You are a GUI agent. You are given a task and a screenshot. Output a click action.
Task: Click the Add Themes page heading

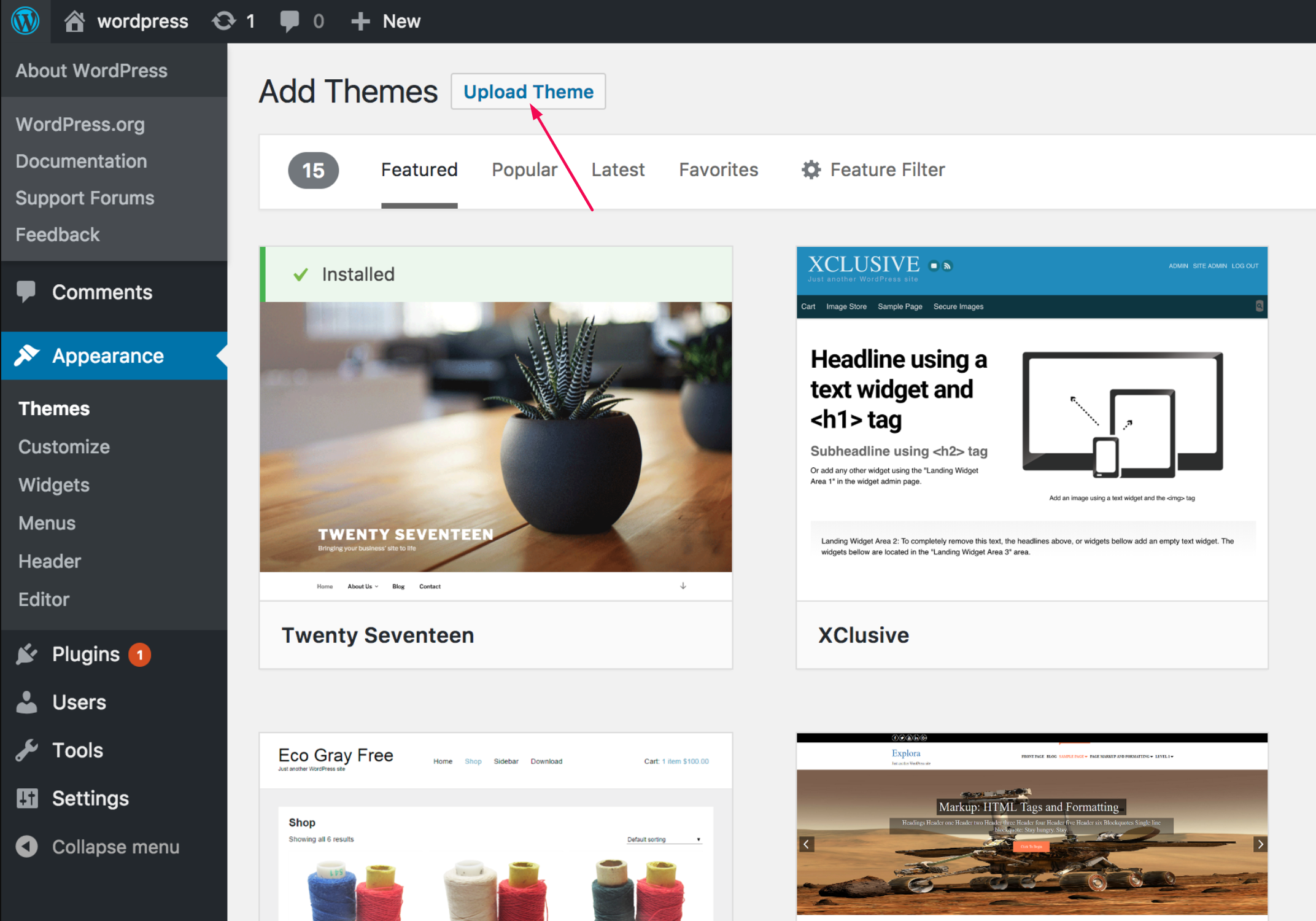348,92
